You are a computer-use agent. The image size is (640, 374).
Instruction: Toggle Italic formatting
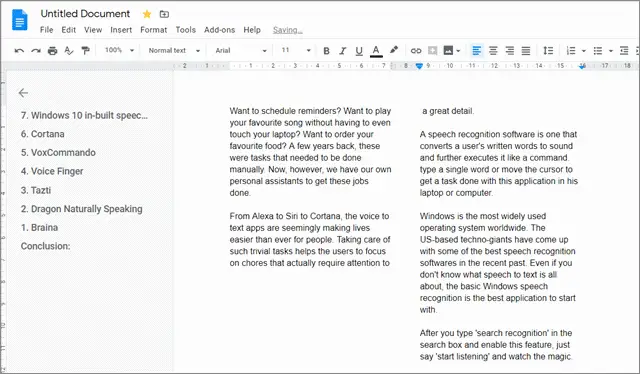(x=342, y=51)
